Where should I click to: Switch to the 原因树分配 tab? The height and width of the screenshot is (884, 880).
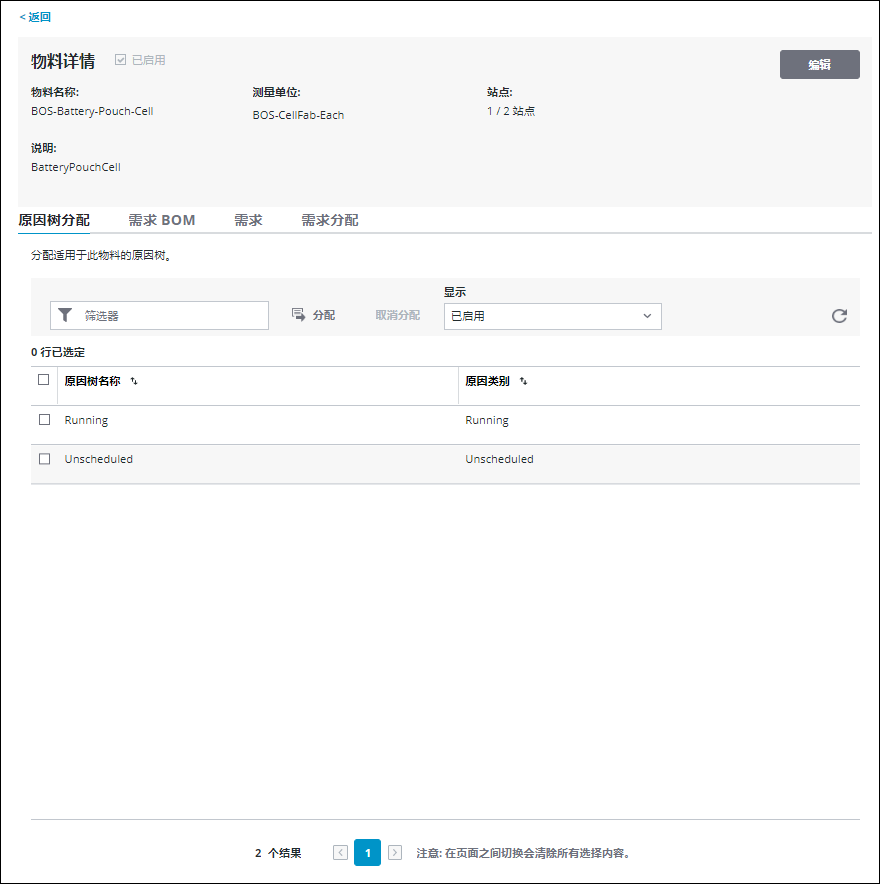coord(54,220)
